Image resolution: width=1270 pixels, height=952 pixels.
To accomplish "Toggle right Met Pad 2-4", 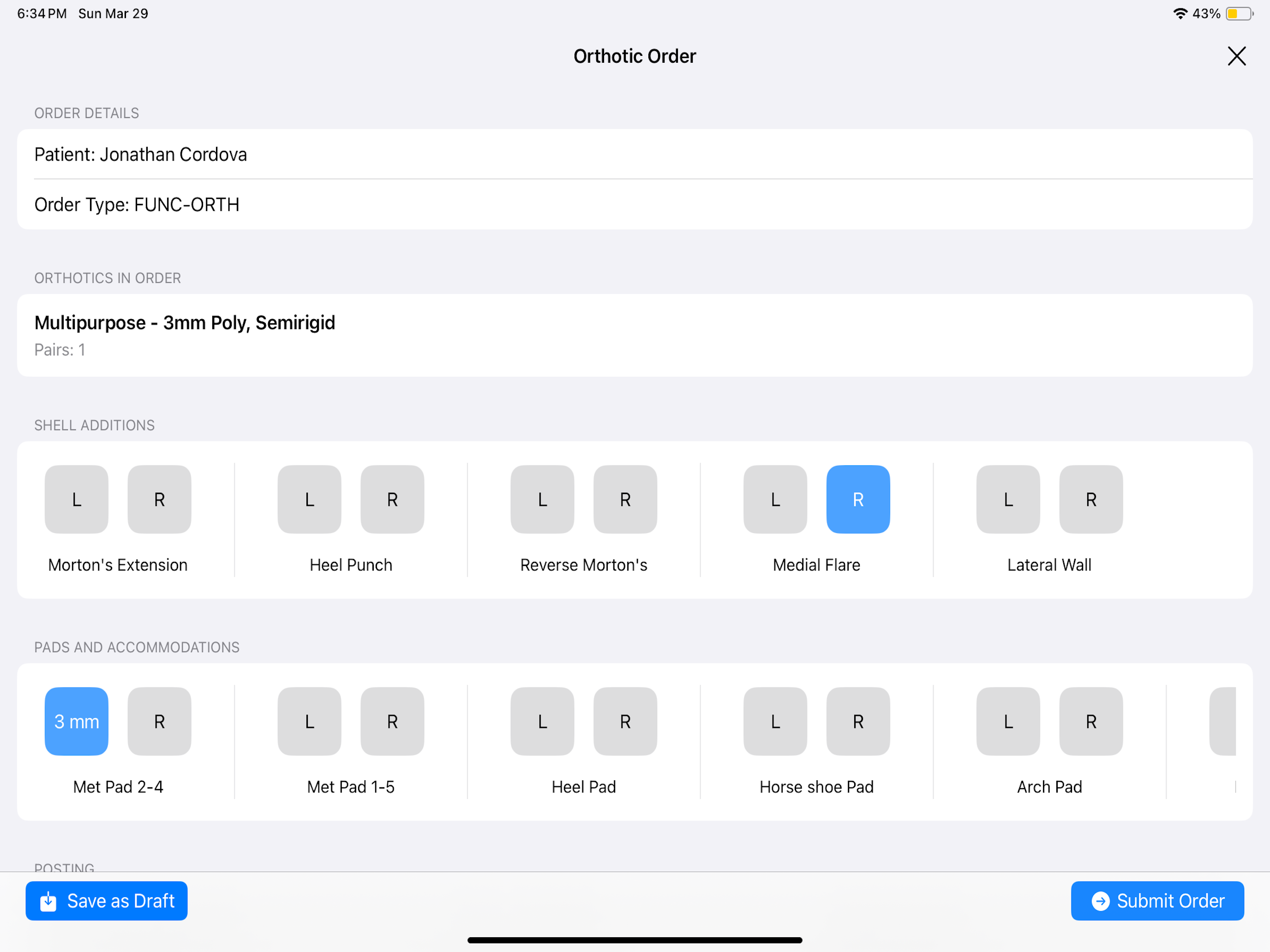I will (x=160, y=721).
